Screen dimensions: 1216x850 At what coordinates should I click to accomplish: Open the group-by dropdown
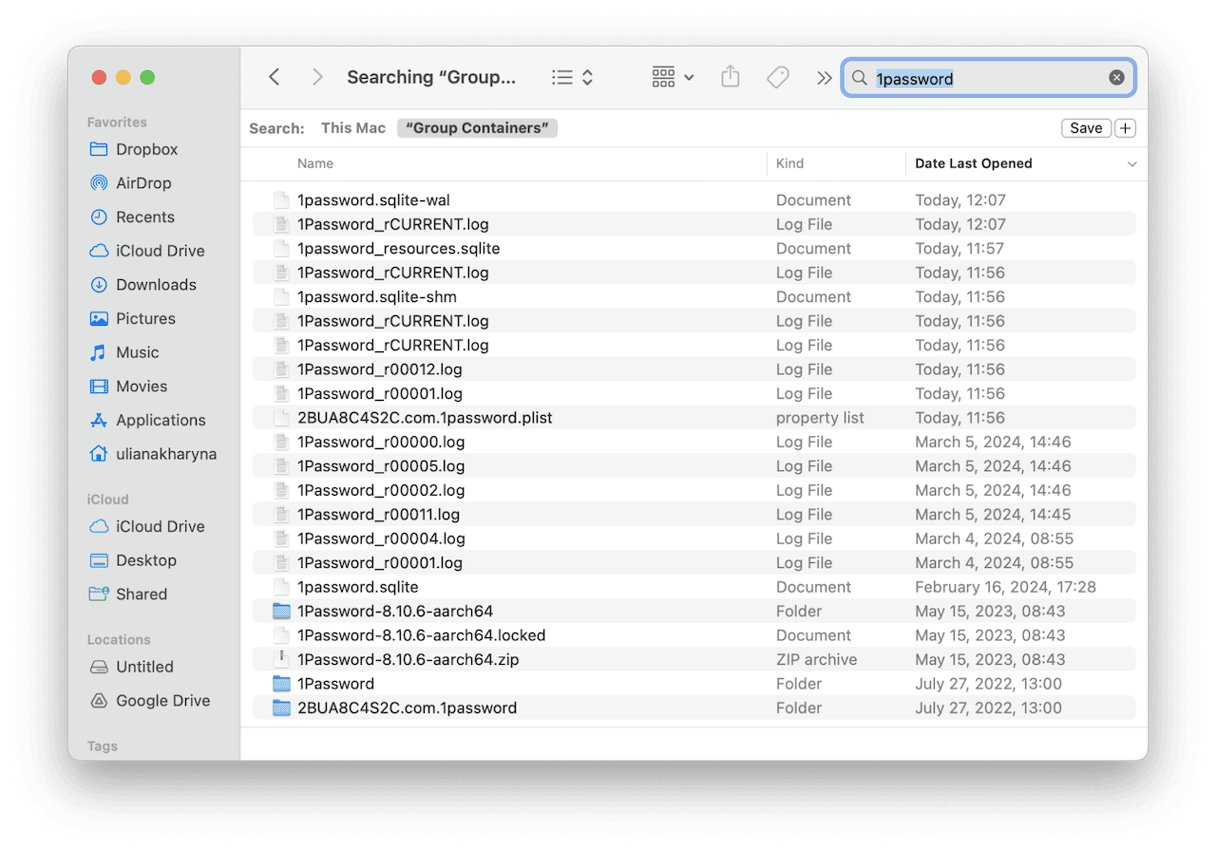pos(672,78)
